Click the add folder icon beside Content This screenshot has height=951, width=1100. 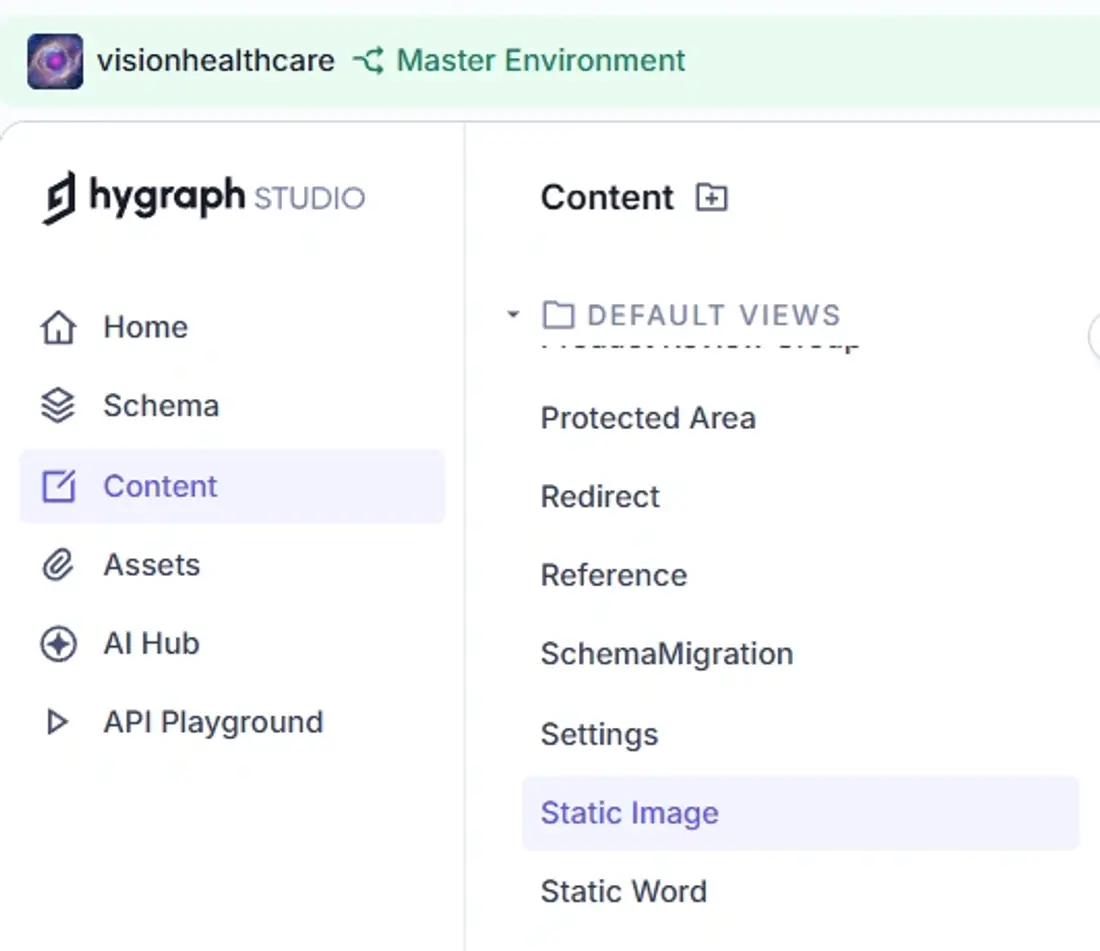point(711,197)
